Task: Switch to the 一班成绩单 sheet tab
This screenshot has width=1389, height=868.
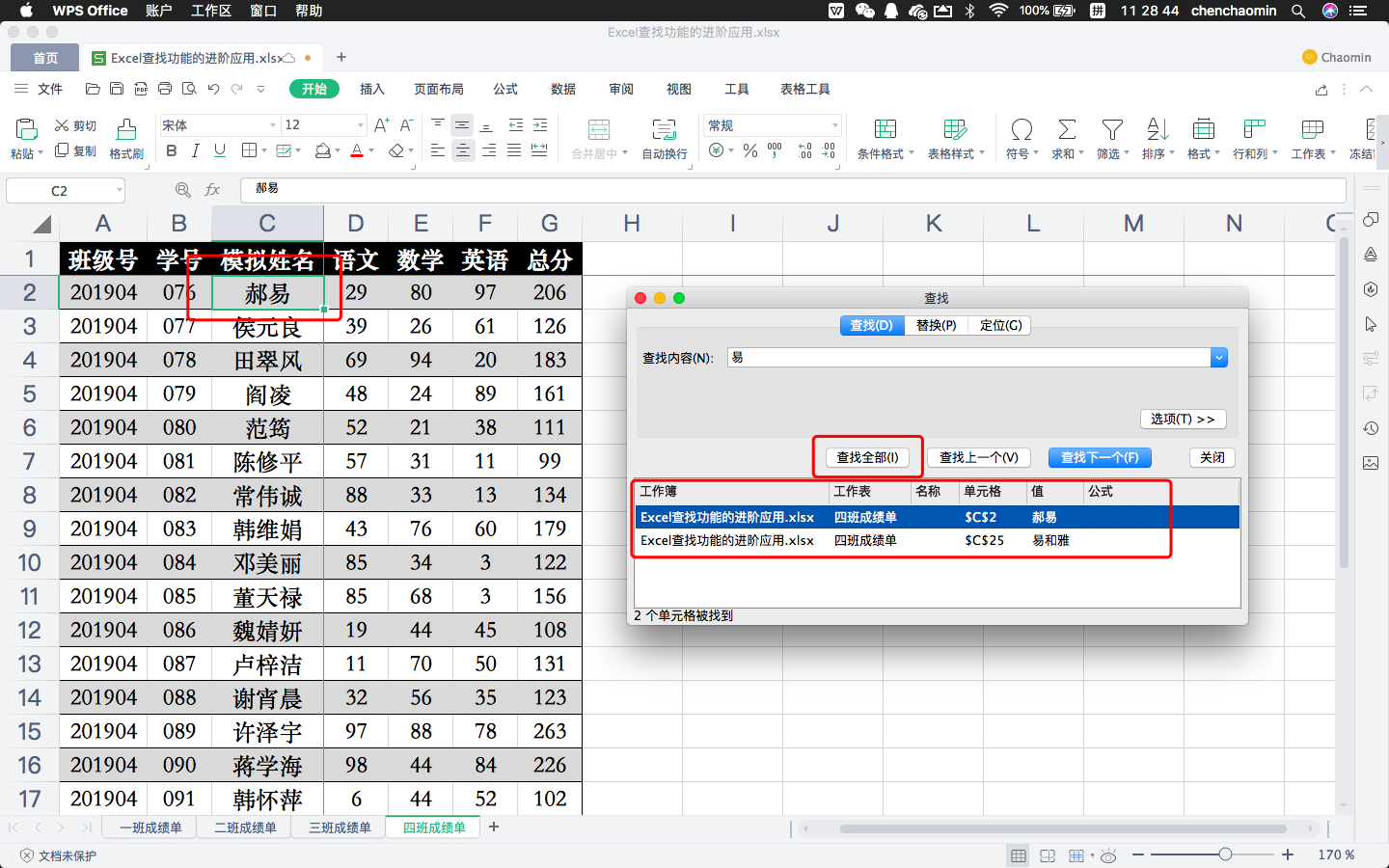Action: tap(150, 827)
